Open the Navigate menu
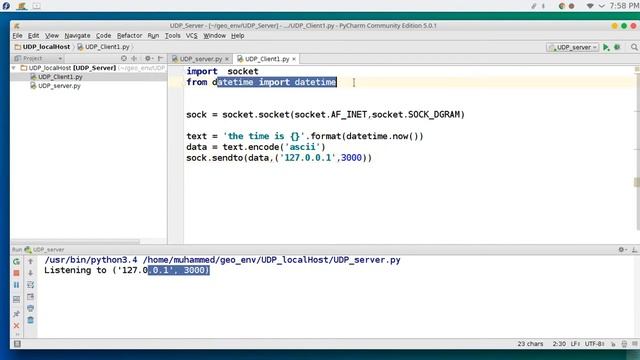640x360 pixels. pyautogui.click(x=77, y=36)
